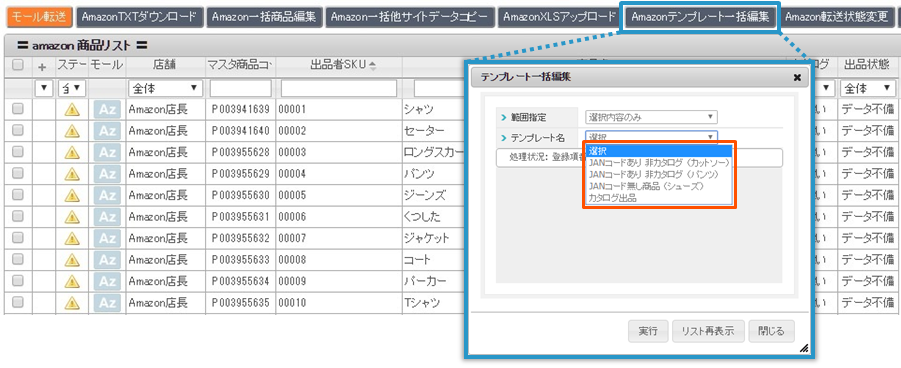Check the row checkbox for SKU 00004
This screenshot has height=368, width=901.
coord(18,173)
